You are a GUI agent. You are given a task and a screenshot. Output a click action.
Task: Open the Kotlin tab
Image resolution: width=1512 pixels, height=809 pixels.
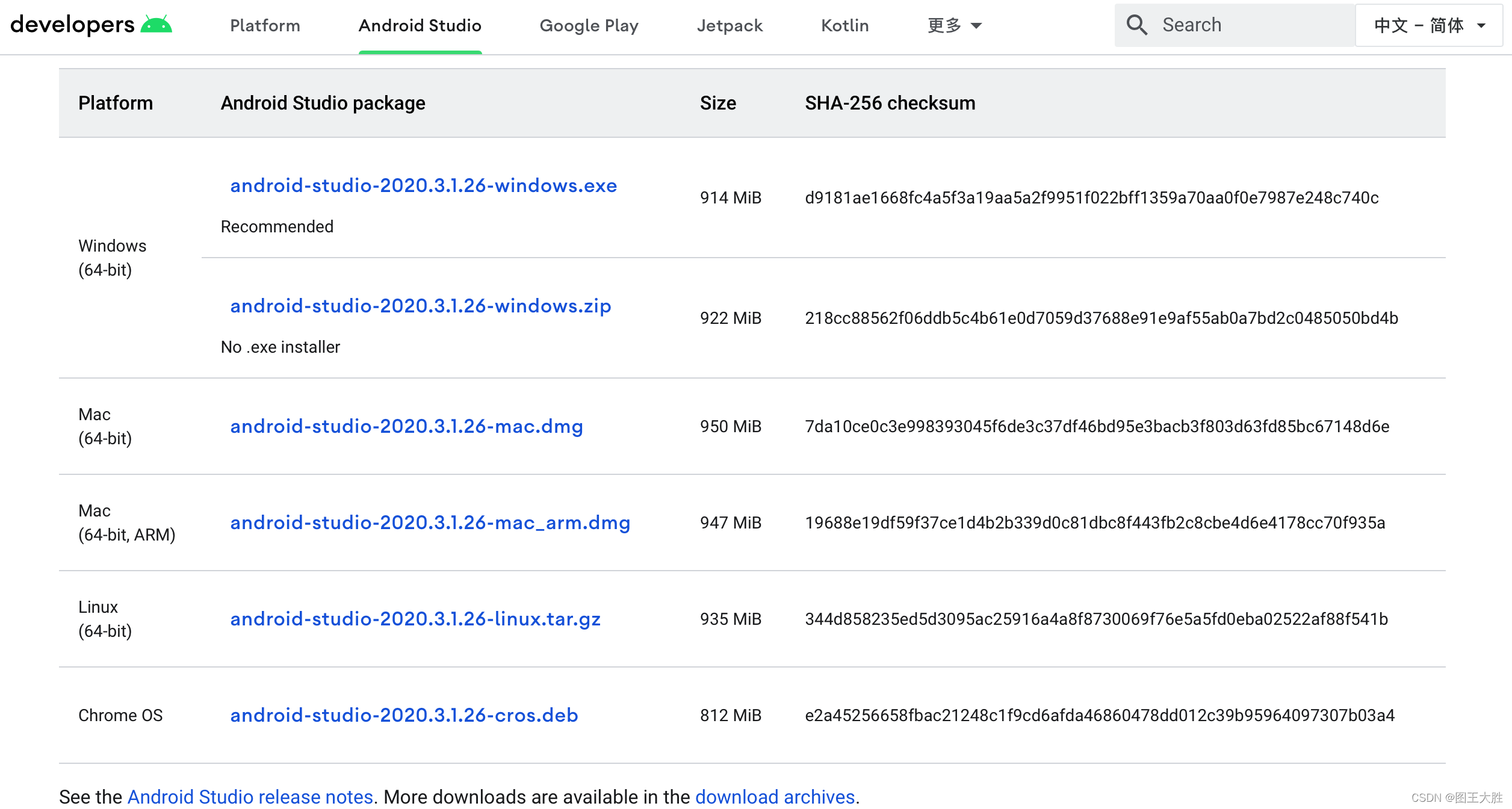[x=844, y=25]
